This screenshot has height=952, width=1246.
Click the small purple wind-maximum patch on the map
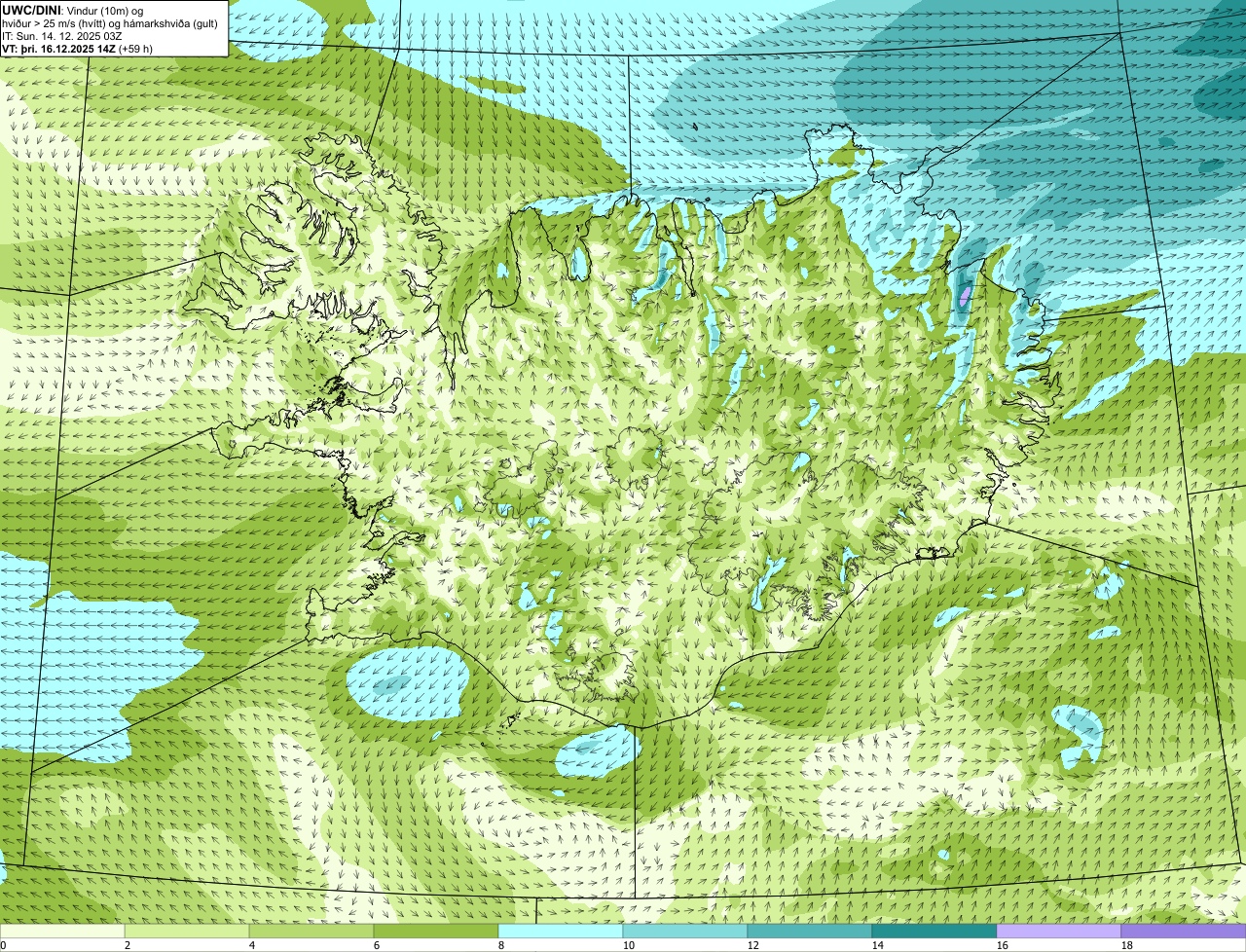[965, 296]
